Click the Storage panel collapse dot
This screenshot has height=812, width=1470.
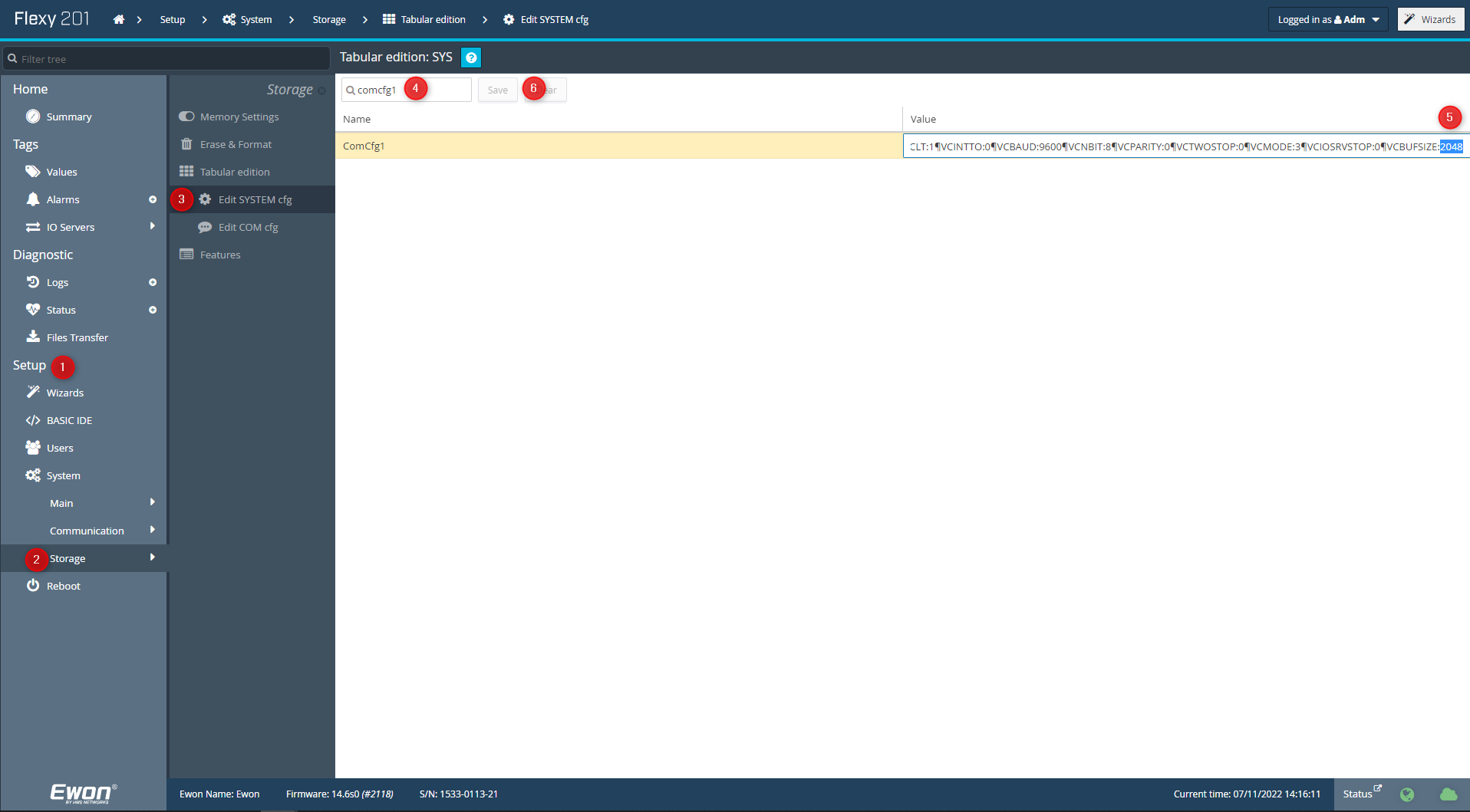coord(321,90)
